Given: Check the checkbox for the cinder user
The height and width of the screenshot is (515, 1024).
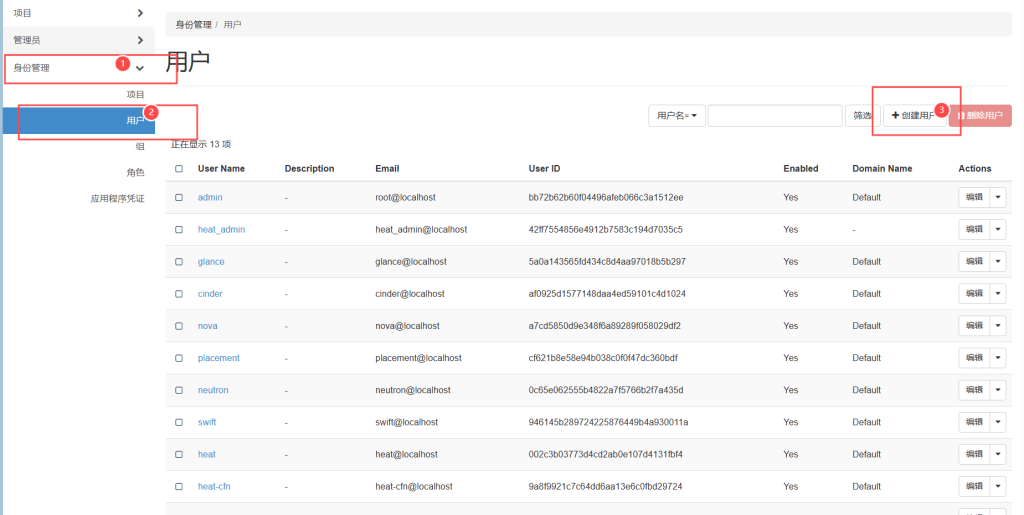Looking at the screenshot, I should pyautogui.click(x=179, y=294).
